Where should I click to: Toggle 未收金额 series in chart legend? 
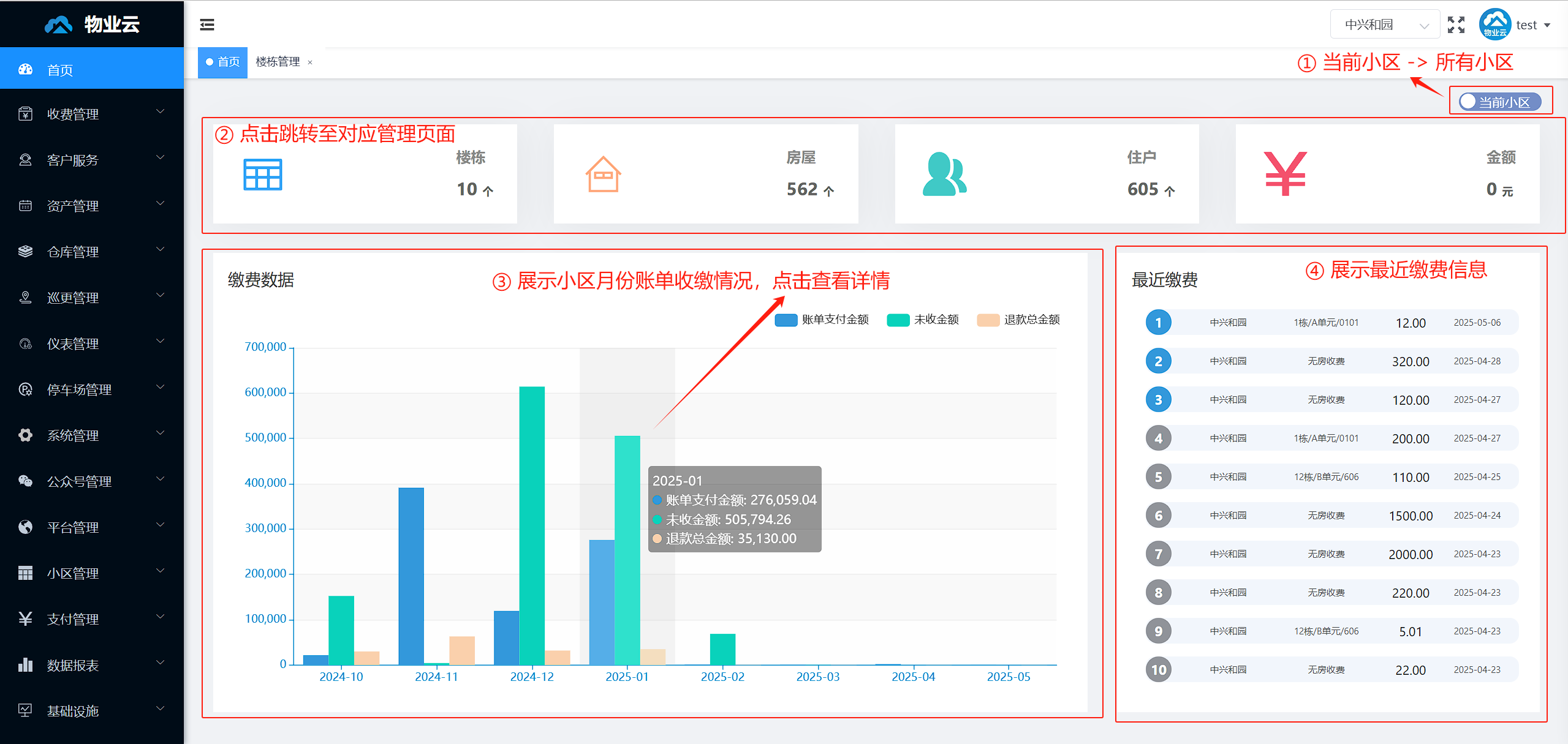pyautogui.click(x=923, y=320)
